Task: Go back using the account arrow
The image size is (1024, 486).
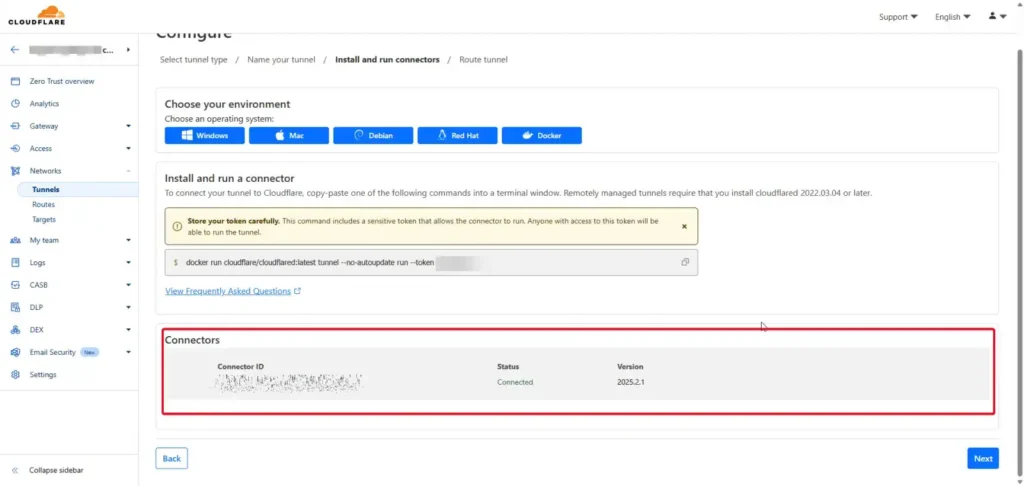Action: tap(15, 50)
